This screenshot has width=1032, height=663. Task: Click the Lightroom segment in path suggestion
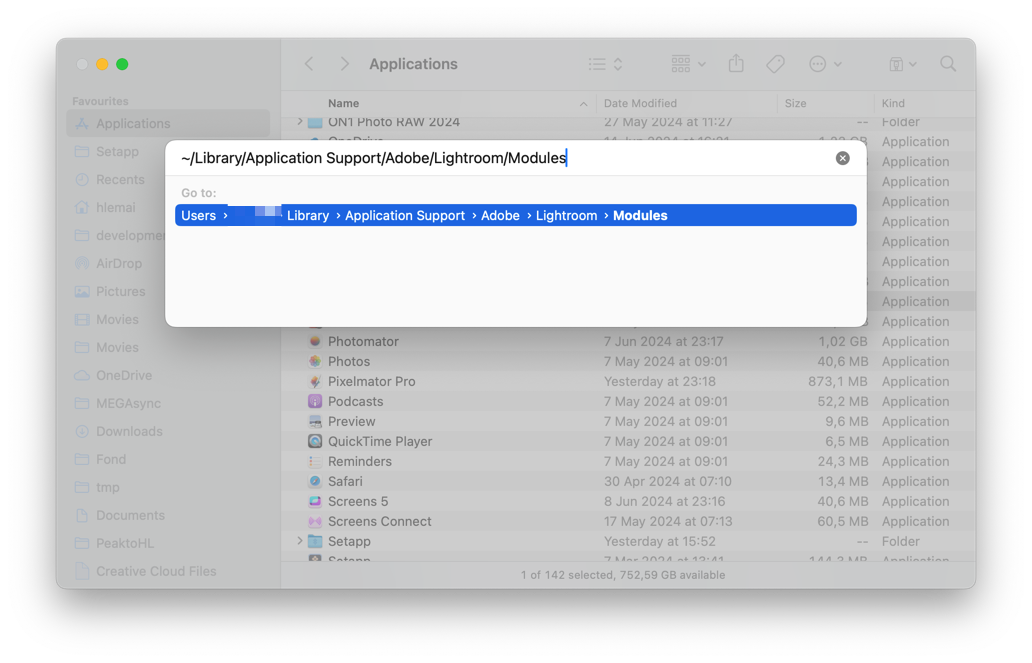point(567,215)
